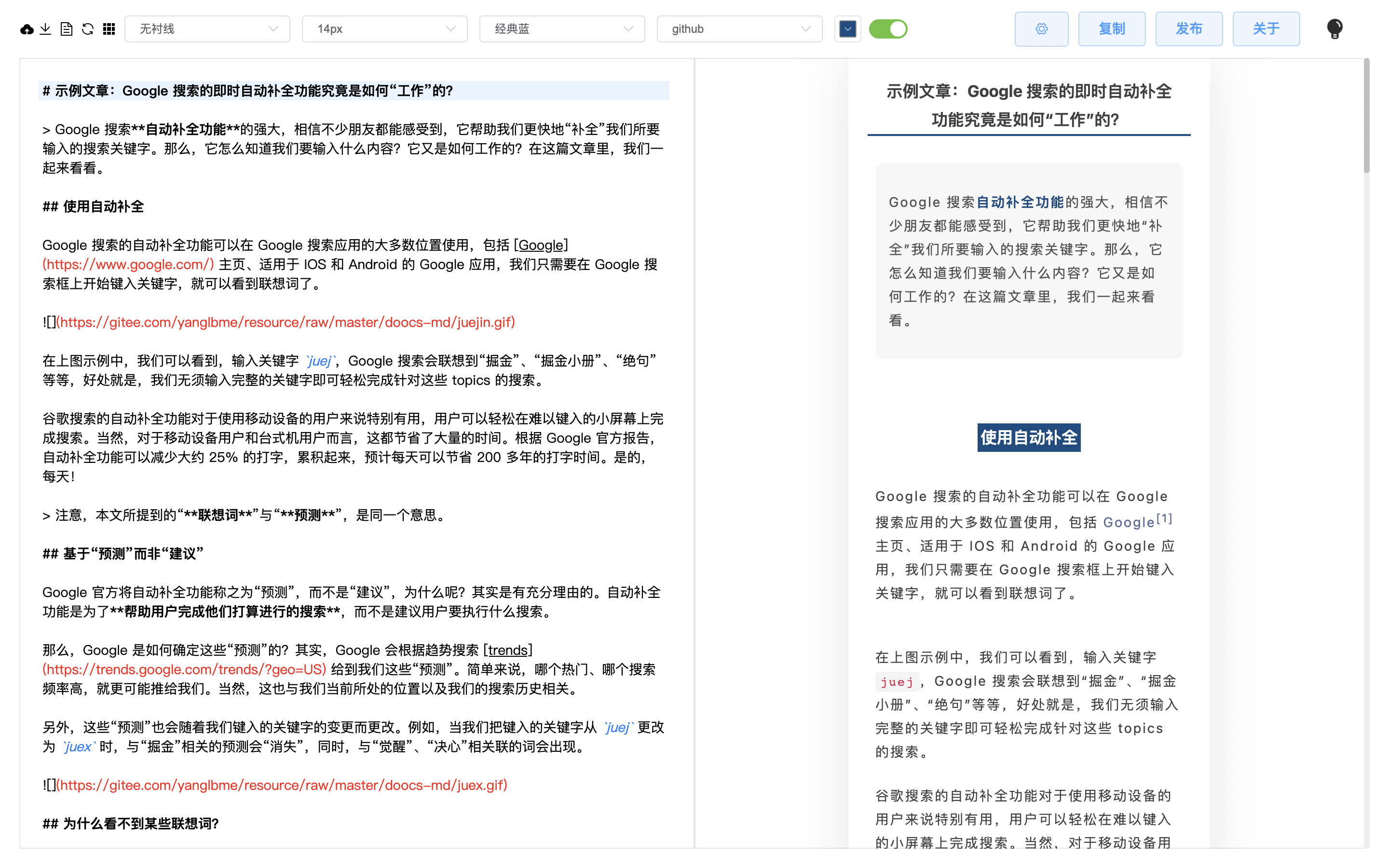Open the 经典蓝 theme color dropdown
The height and width of the screenshot is (868, 1389).
pos(561,29)
